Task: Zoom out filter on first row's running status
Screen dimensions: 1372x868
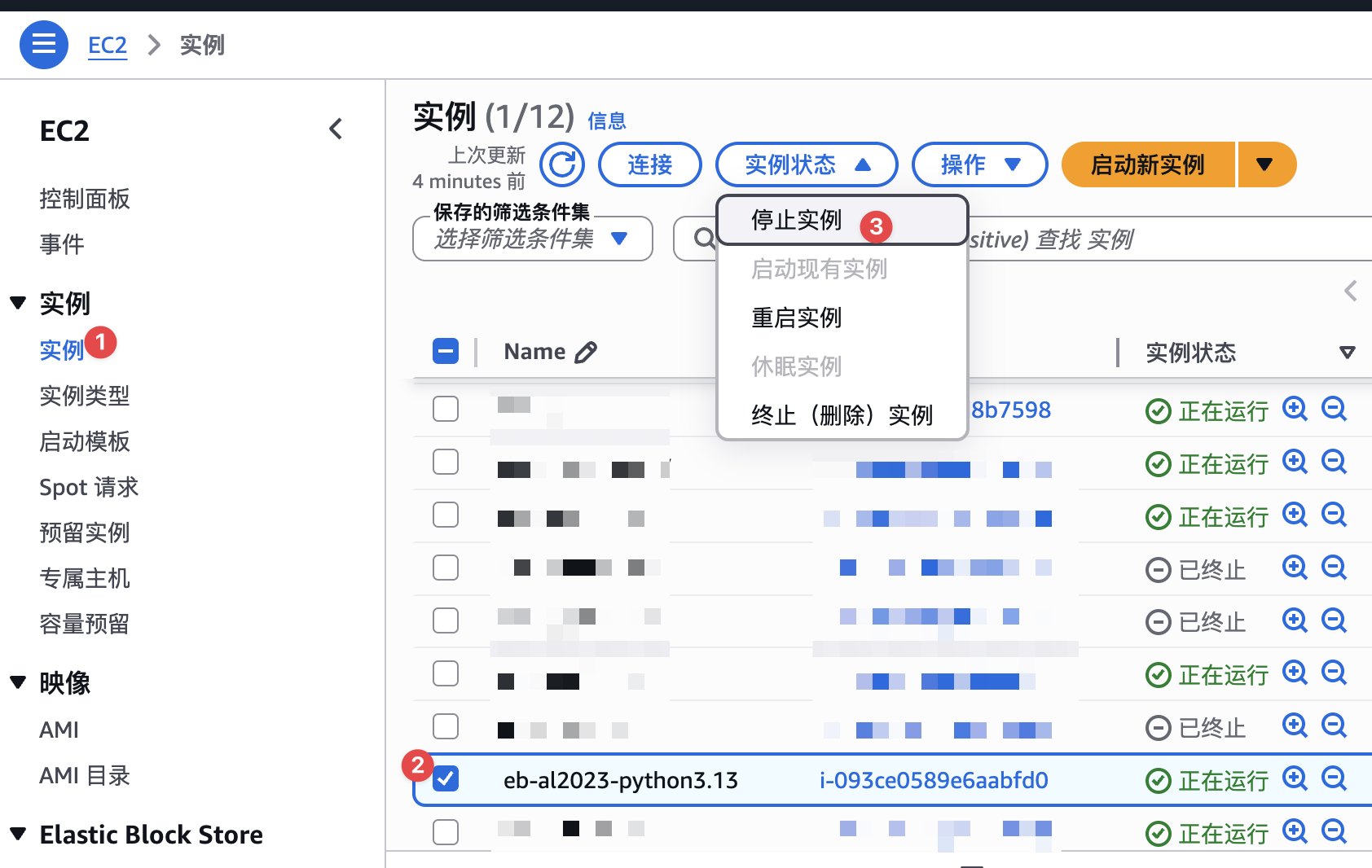Action: click(x=1334, y=409)
